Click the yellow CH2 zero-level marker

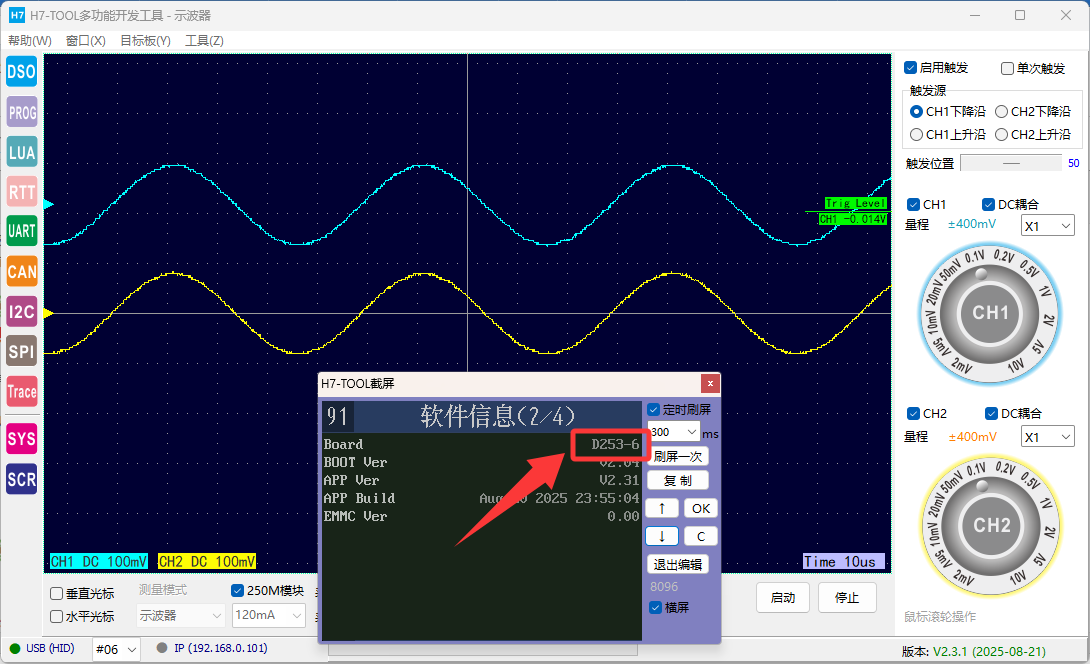[x=49, y=314]
